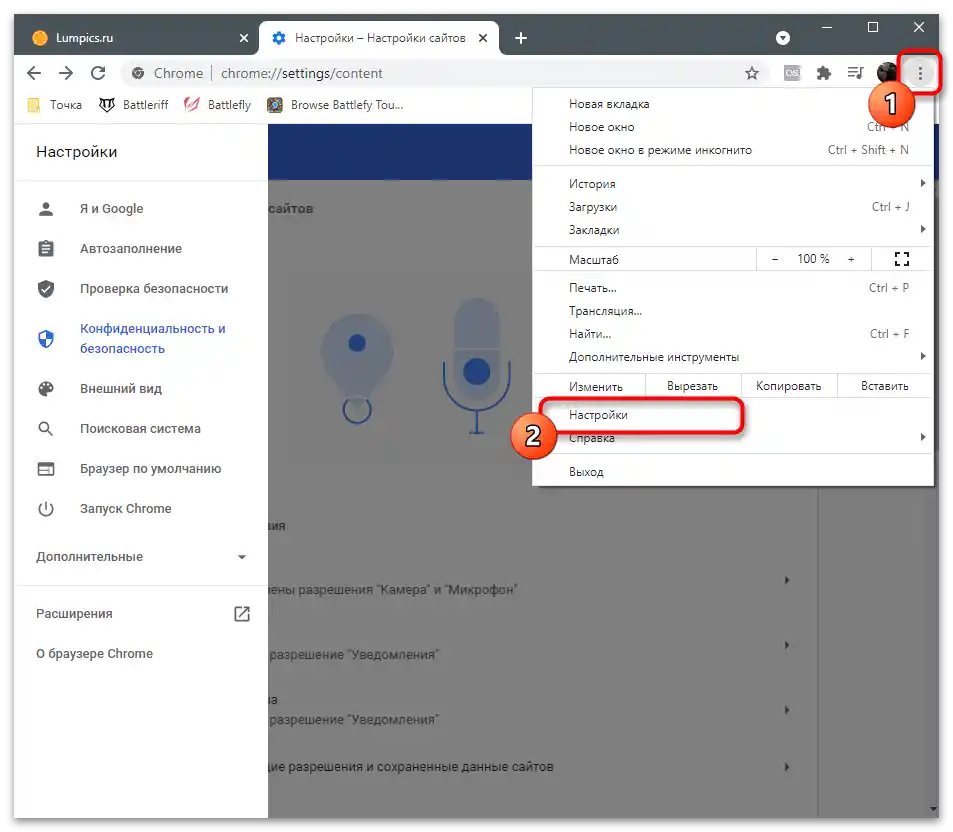Open Настройки from the Chrome menu
This screenshot has width=953, height=832.
click(x=733, y=415)
